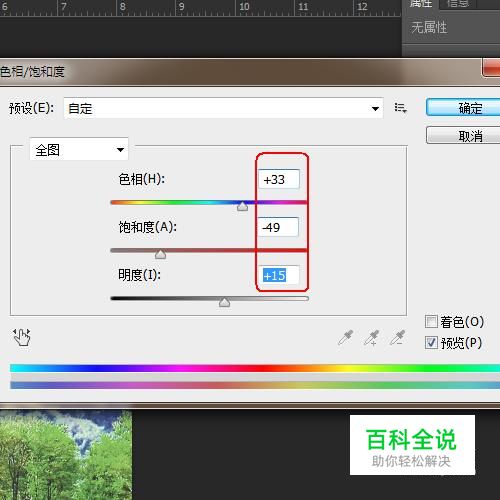Click the hue slider thumb

242,206
